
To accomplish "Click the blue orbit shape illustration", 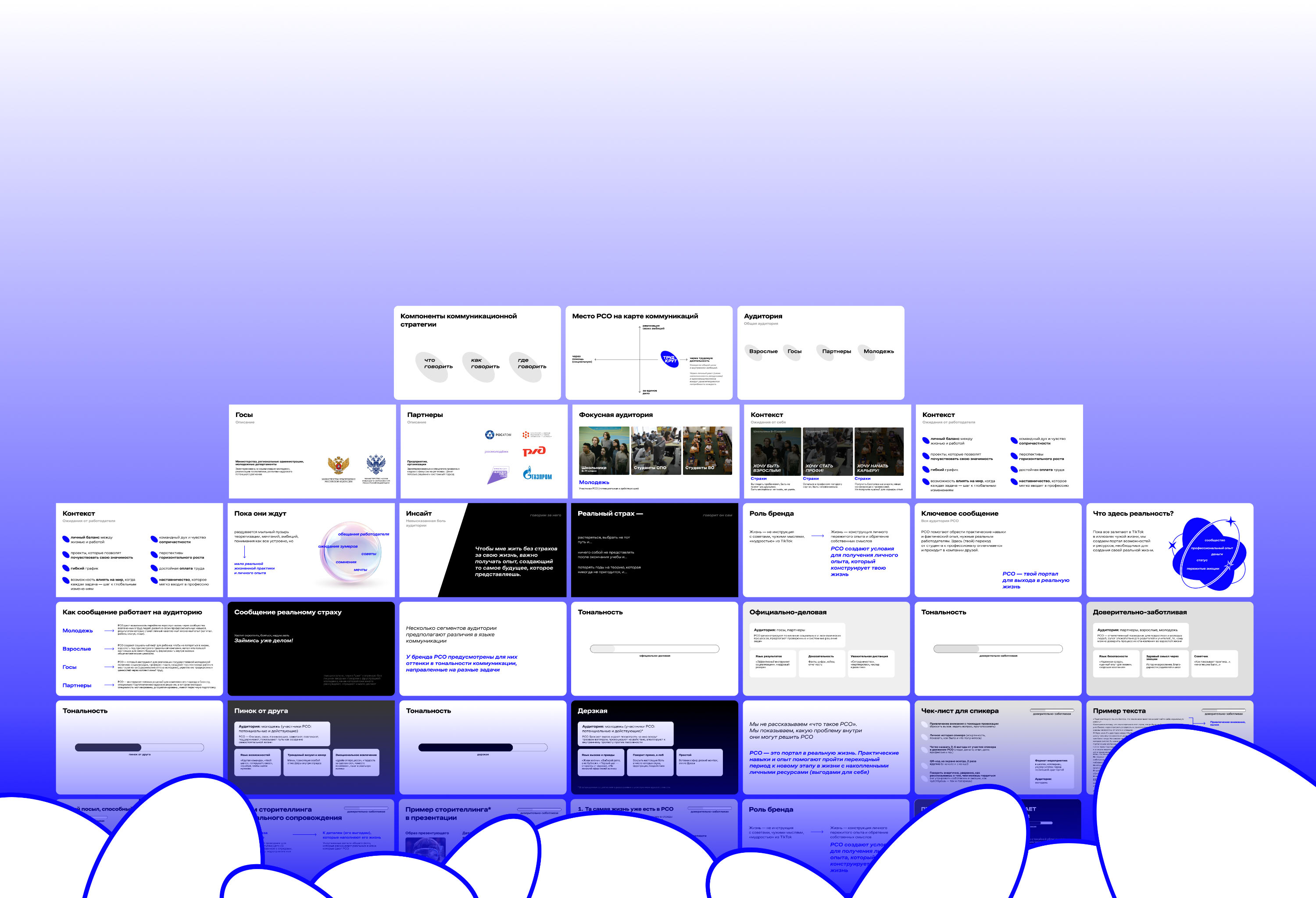I will [1209, 553].
